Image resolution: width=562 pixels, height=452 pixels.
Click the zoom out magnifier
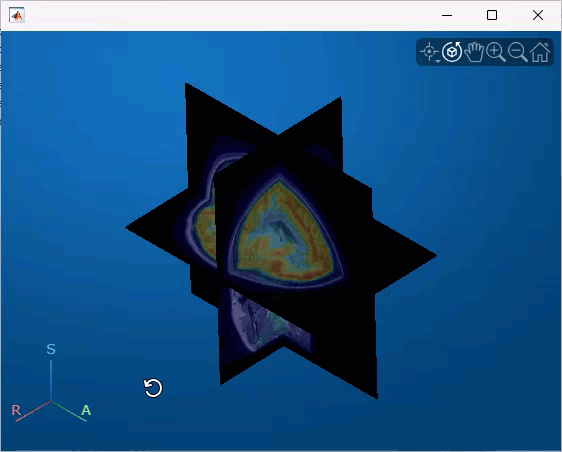[518, 52]
